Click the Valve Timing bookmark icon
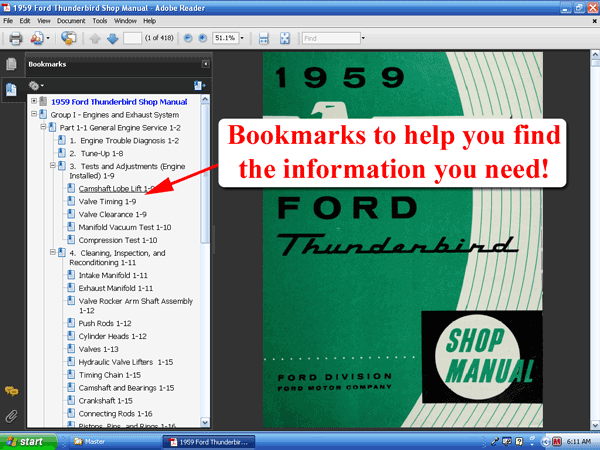 pos(71,201)
